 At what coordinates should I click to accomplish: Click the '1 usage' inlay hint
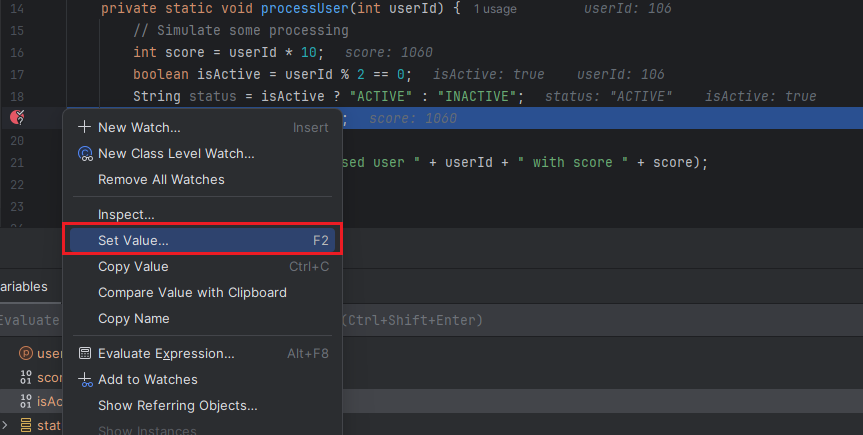point(495,9)
